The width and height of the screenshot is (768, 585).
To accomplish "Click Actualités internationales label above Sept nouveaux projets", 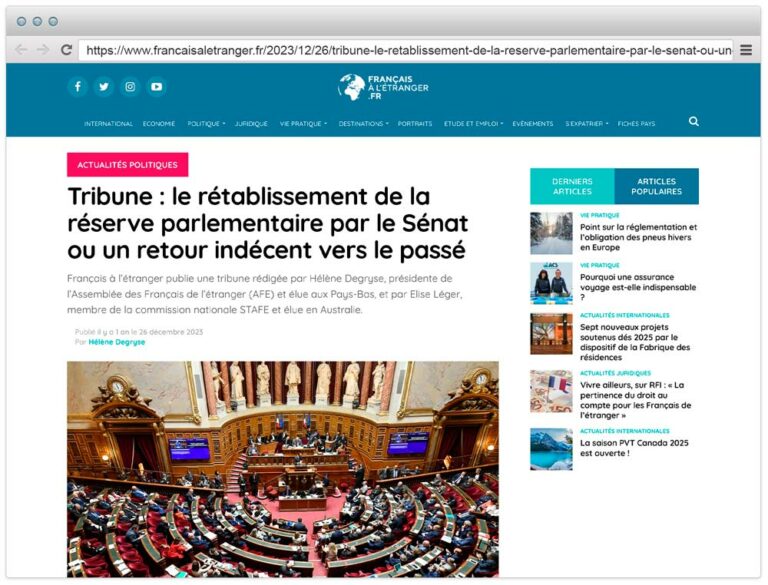I will [x=624, y=315].
